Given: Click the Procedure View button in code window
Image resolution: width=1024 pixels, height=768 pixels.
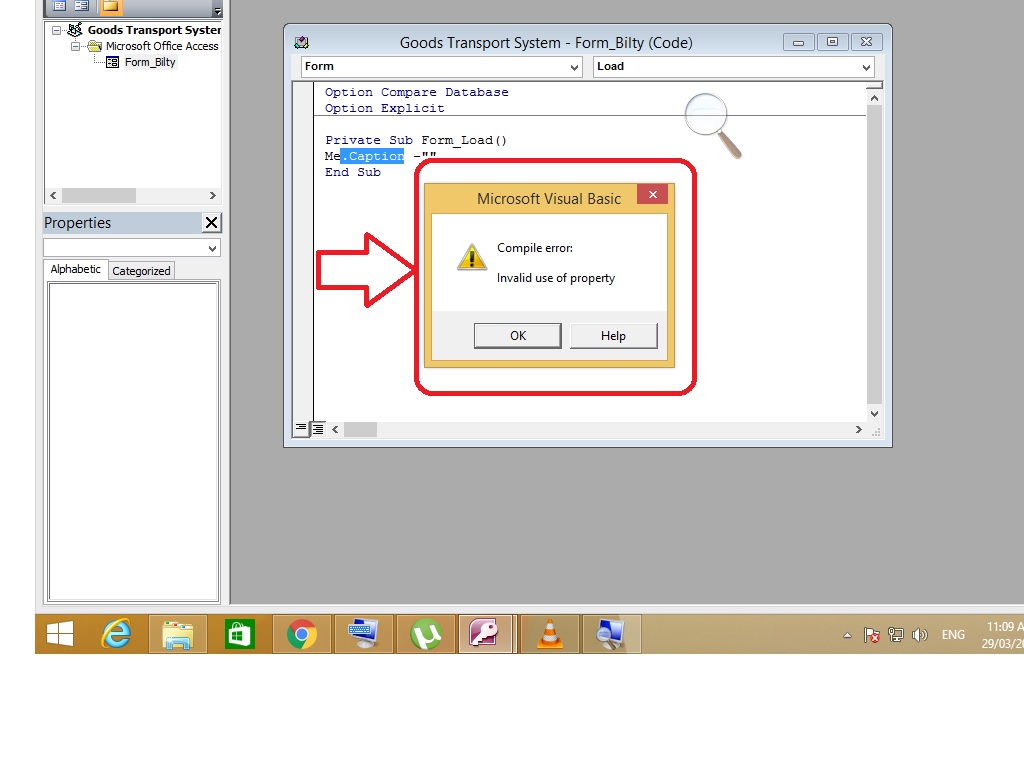Looking at the screenshot, I should click(300, 428).
